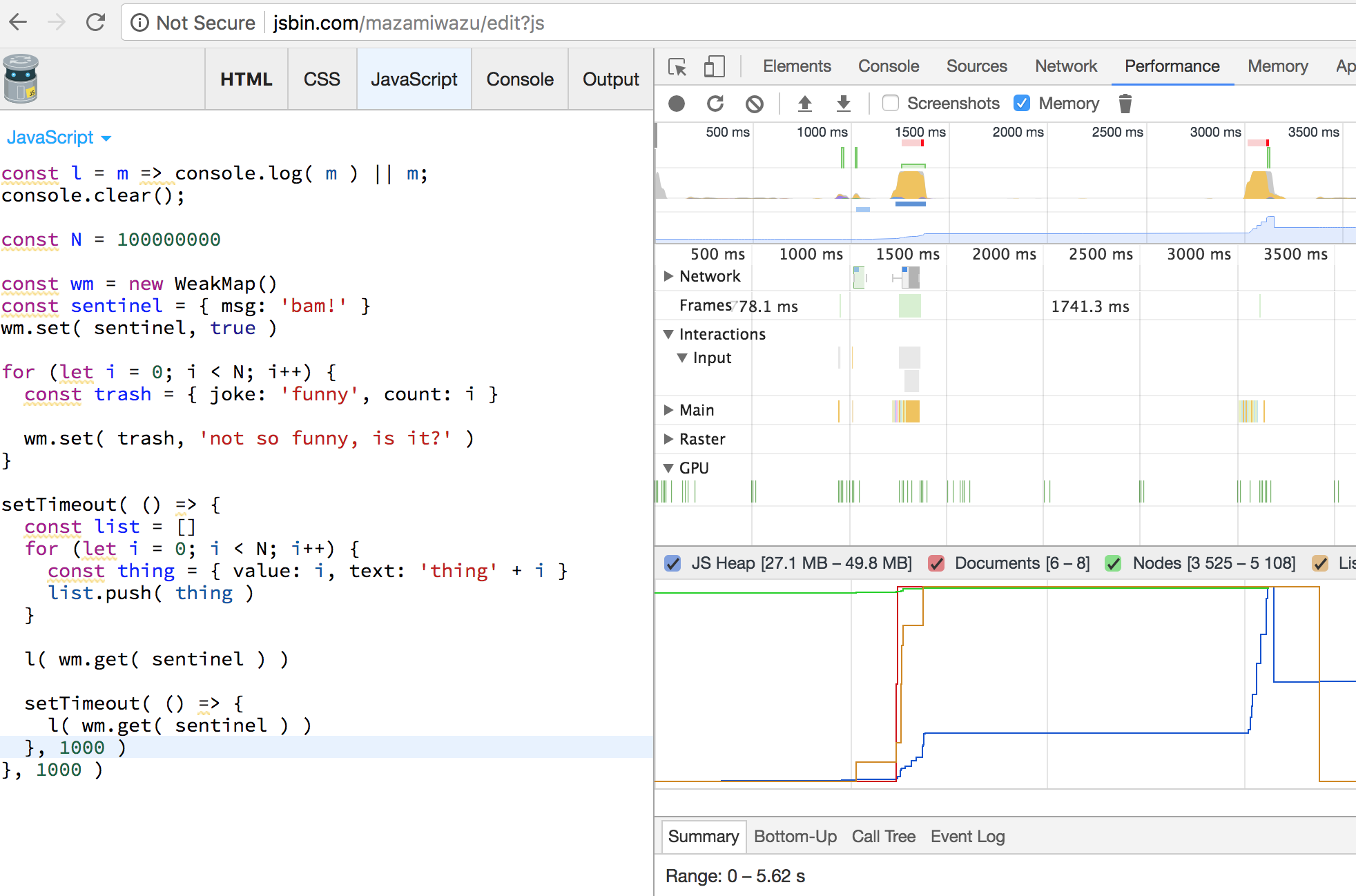The width and height of the screenshot is (1356, 896).
Task: Click the load profile upload icon
Action: point(805,104)
